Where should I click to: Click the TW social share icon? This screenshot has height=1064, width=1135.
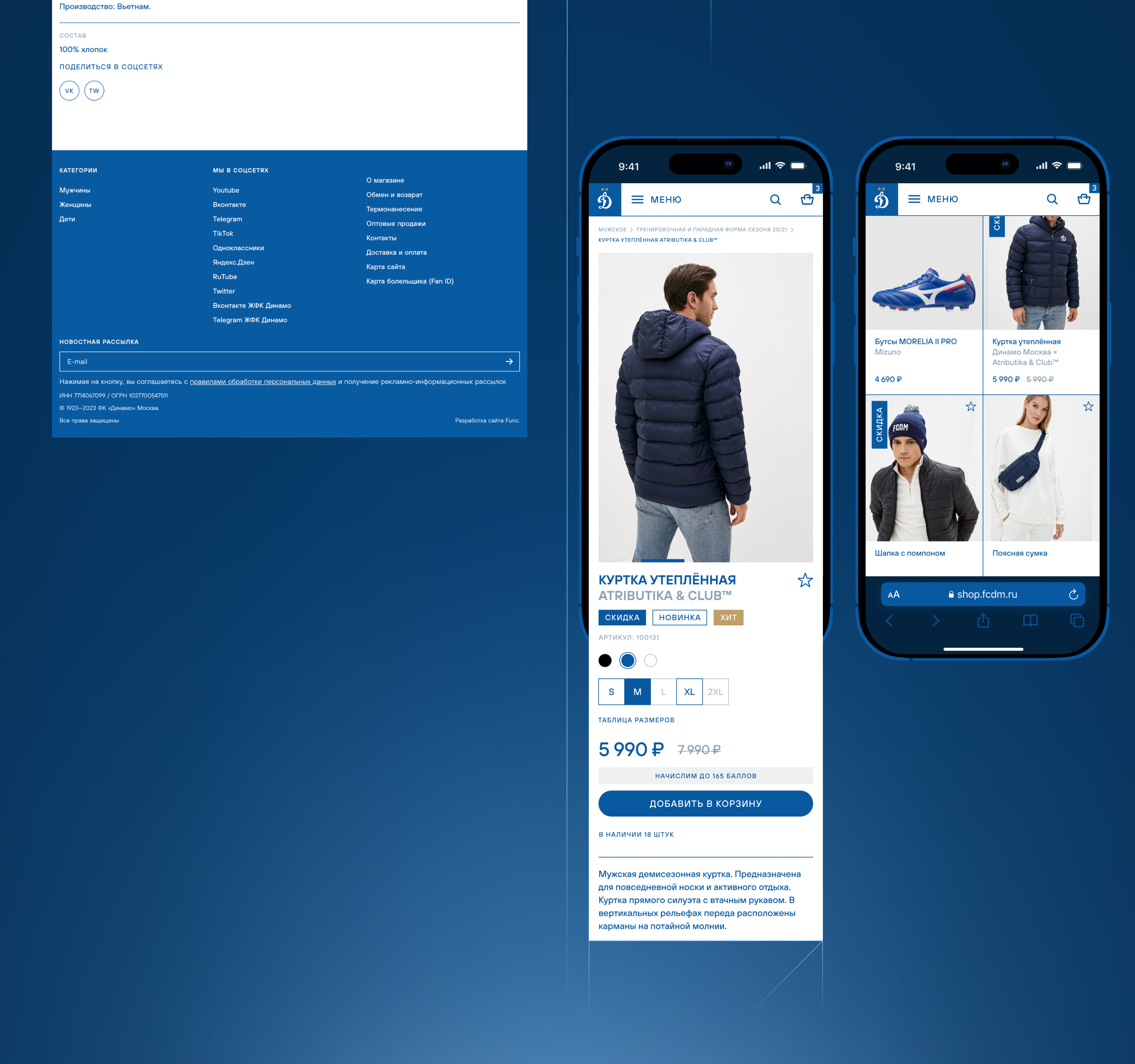click(94, 91)
